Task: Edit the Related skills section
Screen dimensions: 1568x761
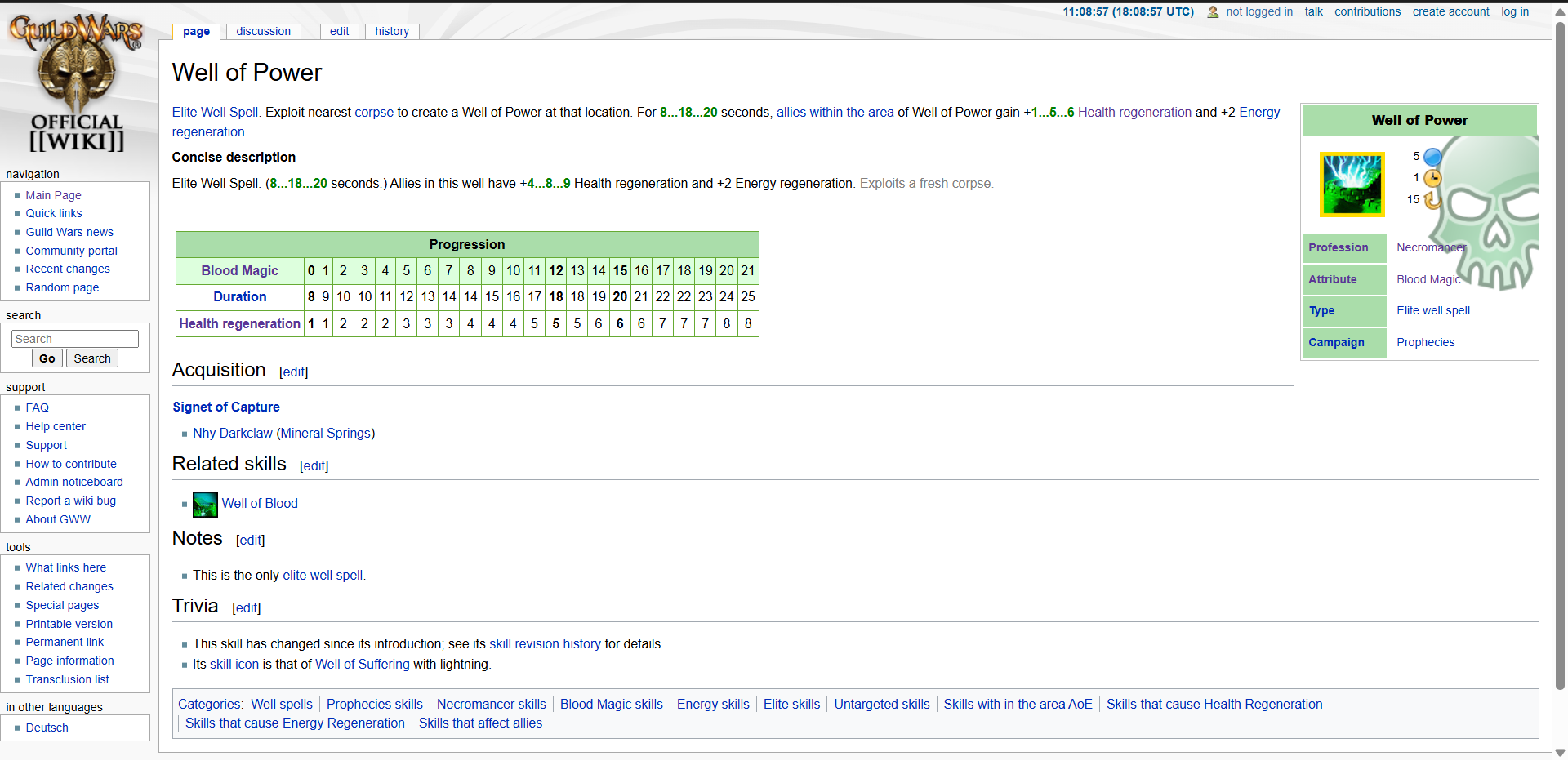Action: [314, 465]
